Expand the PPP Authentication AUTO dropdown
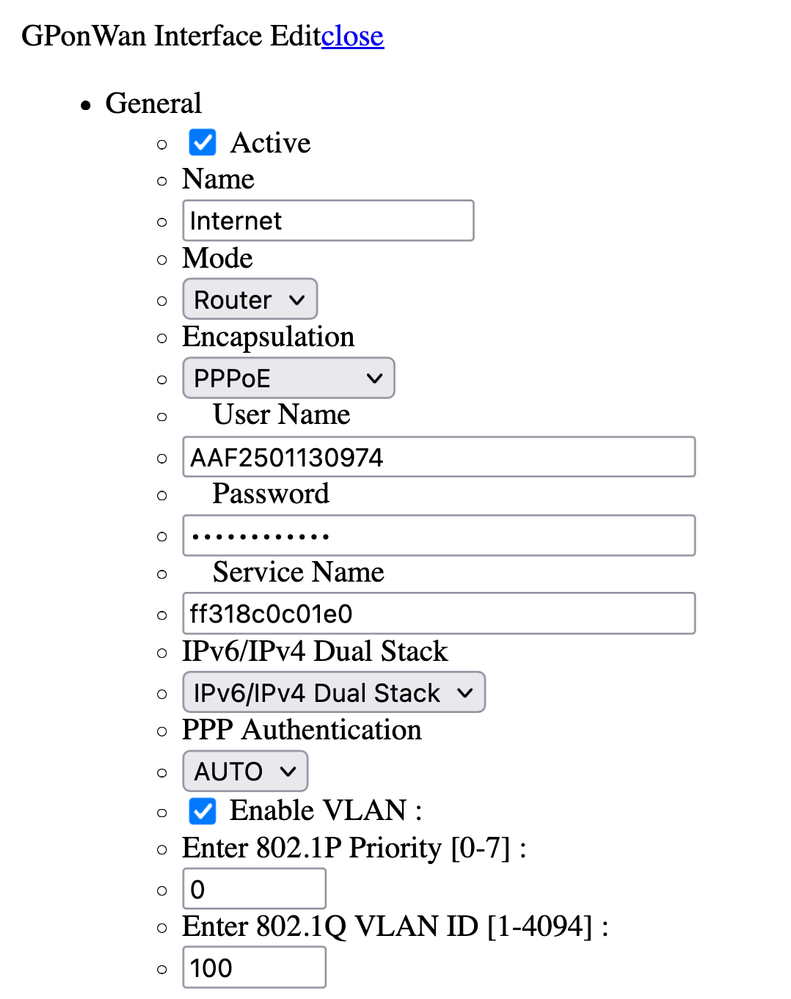This screenshot has width=791, height=999. point(244,772)
